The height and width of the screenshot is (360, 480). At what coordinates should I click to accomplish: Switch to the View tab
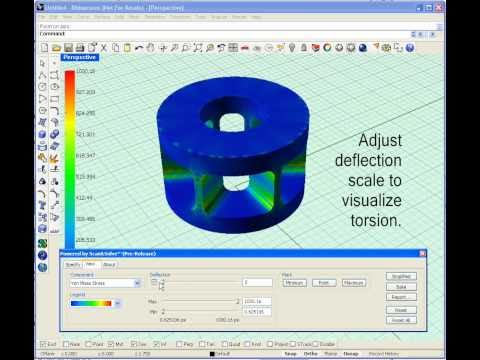90,264
